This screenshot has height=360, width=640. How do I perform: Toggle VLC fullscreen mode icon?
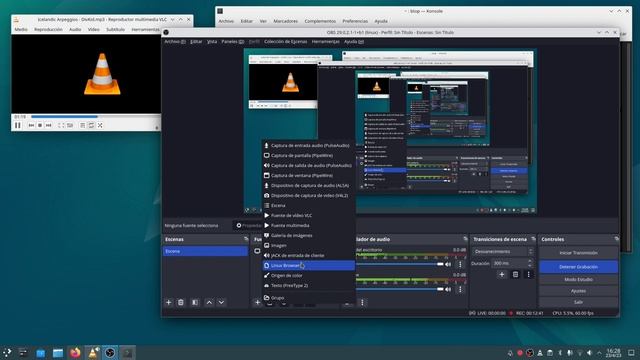tap(61, 125)
